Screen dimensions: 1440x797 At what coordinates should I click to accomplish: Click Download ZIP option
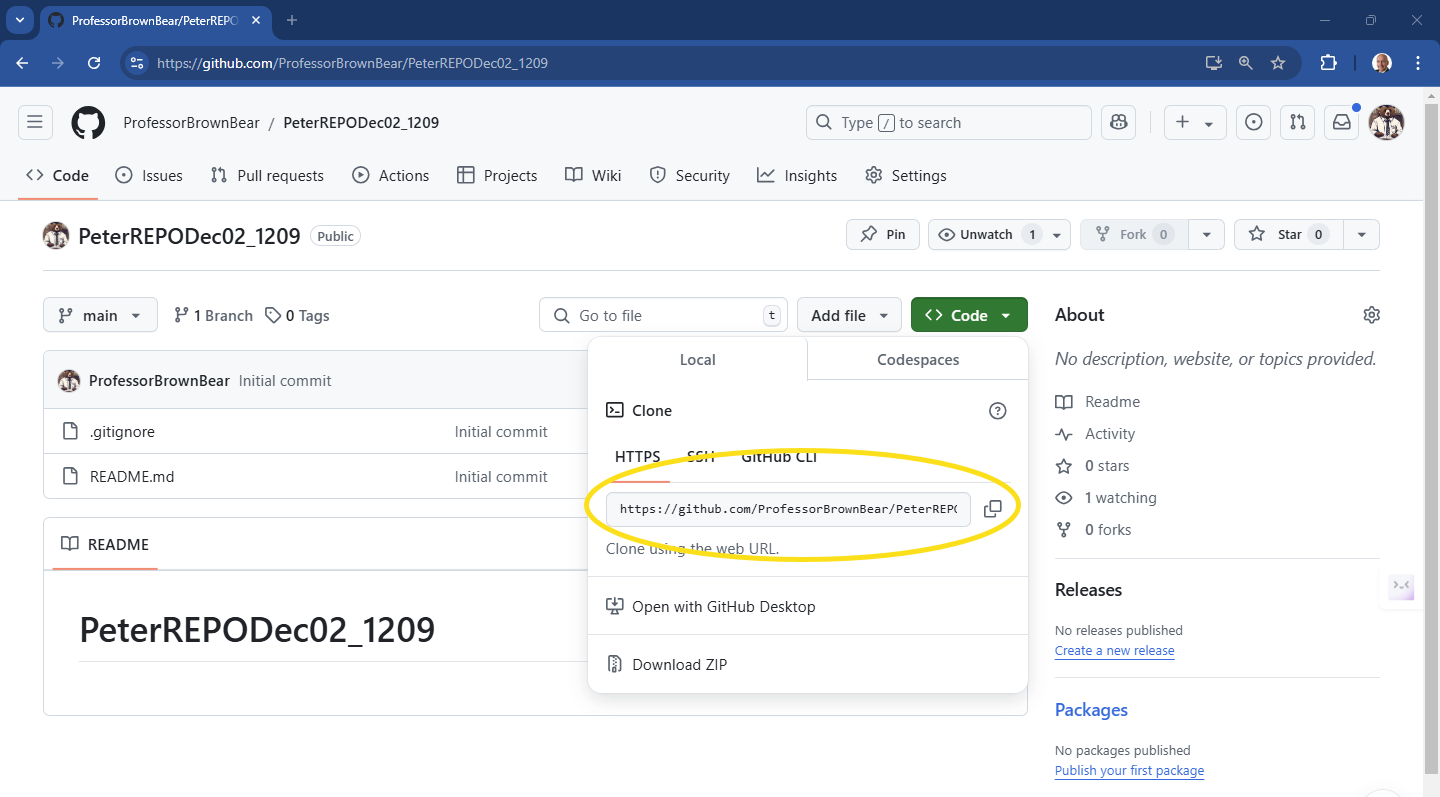tap(679, 665)
